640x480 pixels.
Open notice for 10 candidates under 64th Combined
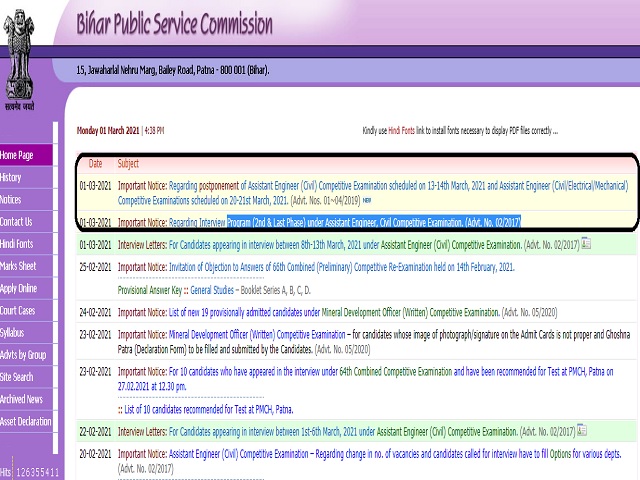(x=366, y=379)
